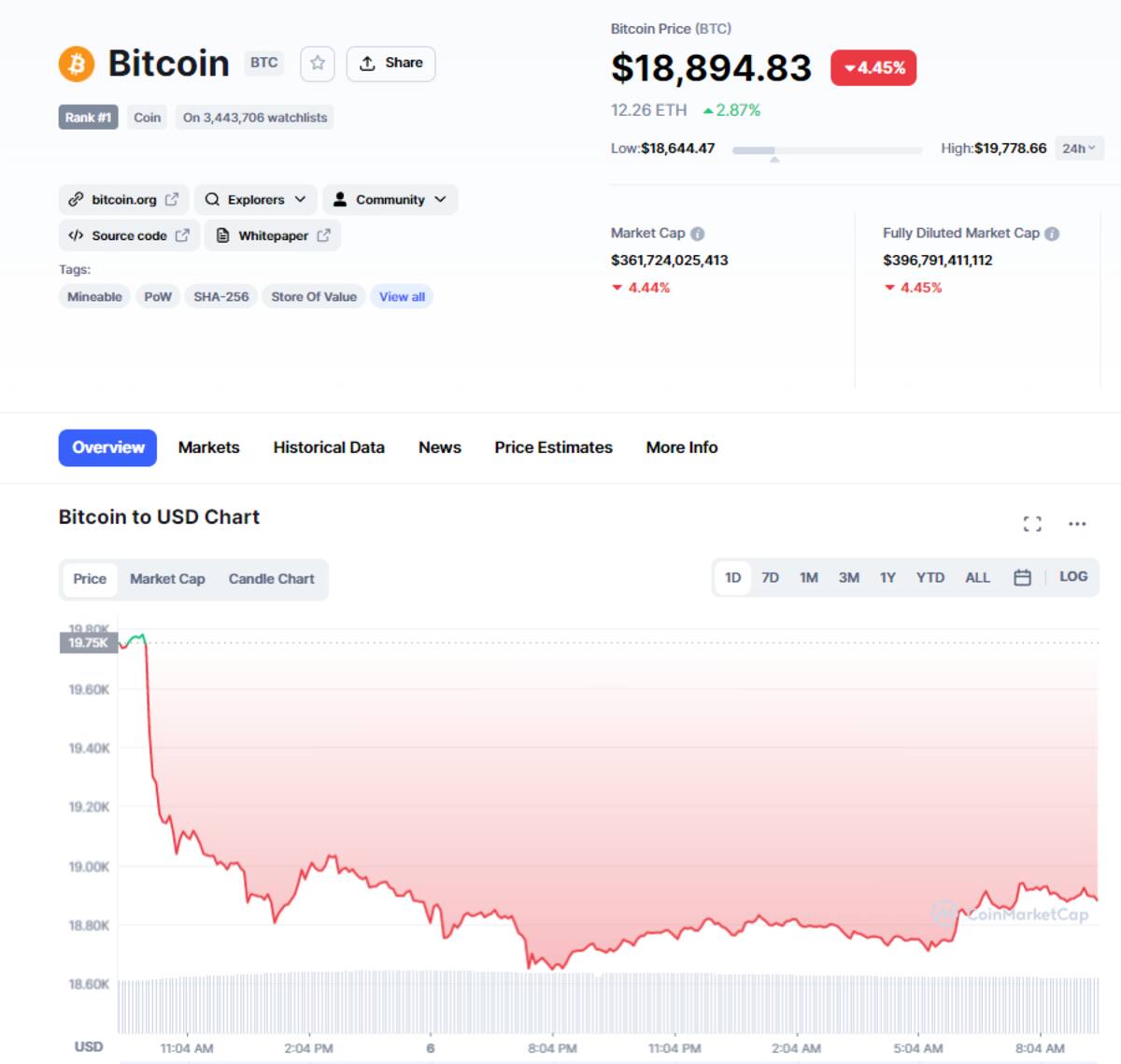Click the orange Bitcoin logo

pos(77,64)
